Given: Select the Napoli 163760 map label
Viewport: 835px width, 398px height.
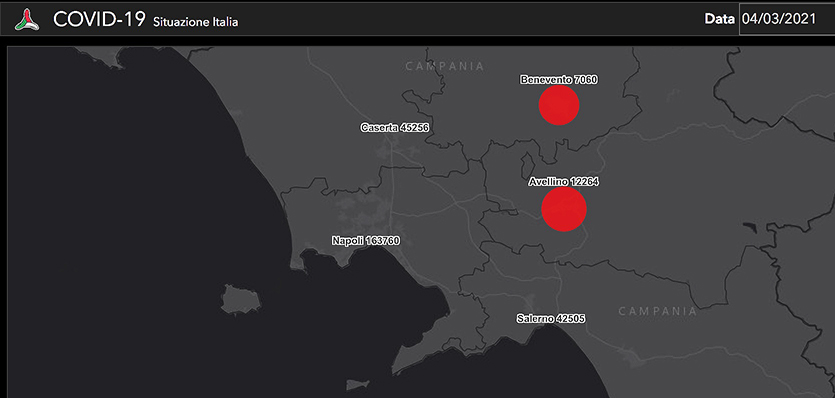Looking at the screenshot, I should tap(366, 241).
